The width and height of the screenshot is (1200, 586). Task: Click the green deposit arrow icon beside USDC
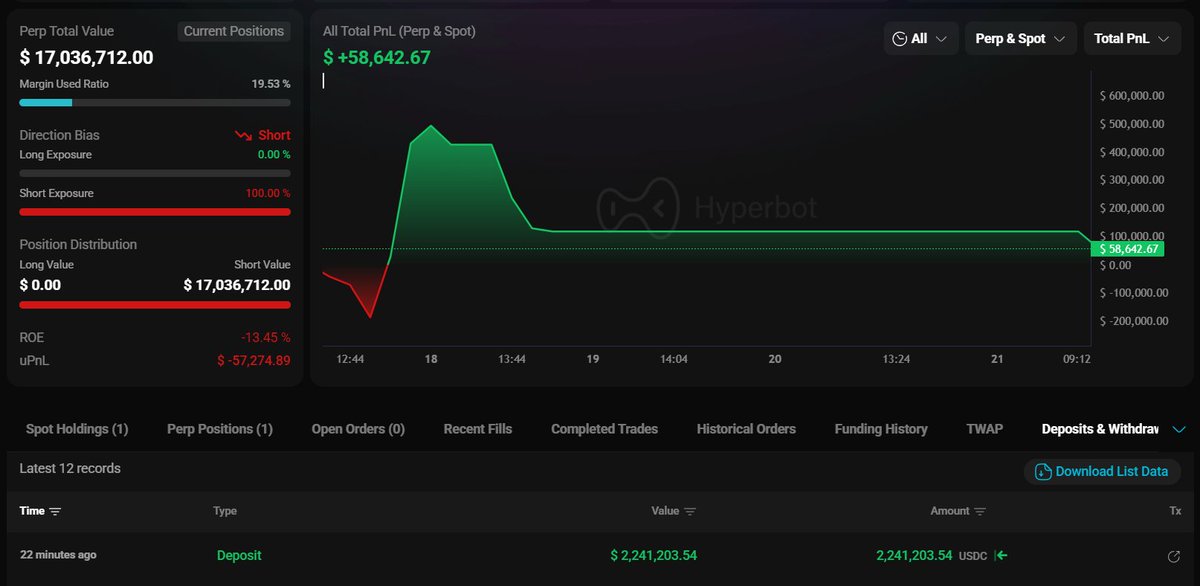click(1002, 555)
